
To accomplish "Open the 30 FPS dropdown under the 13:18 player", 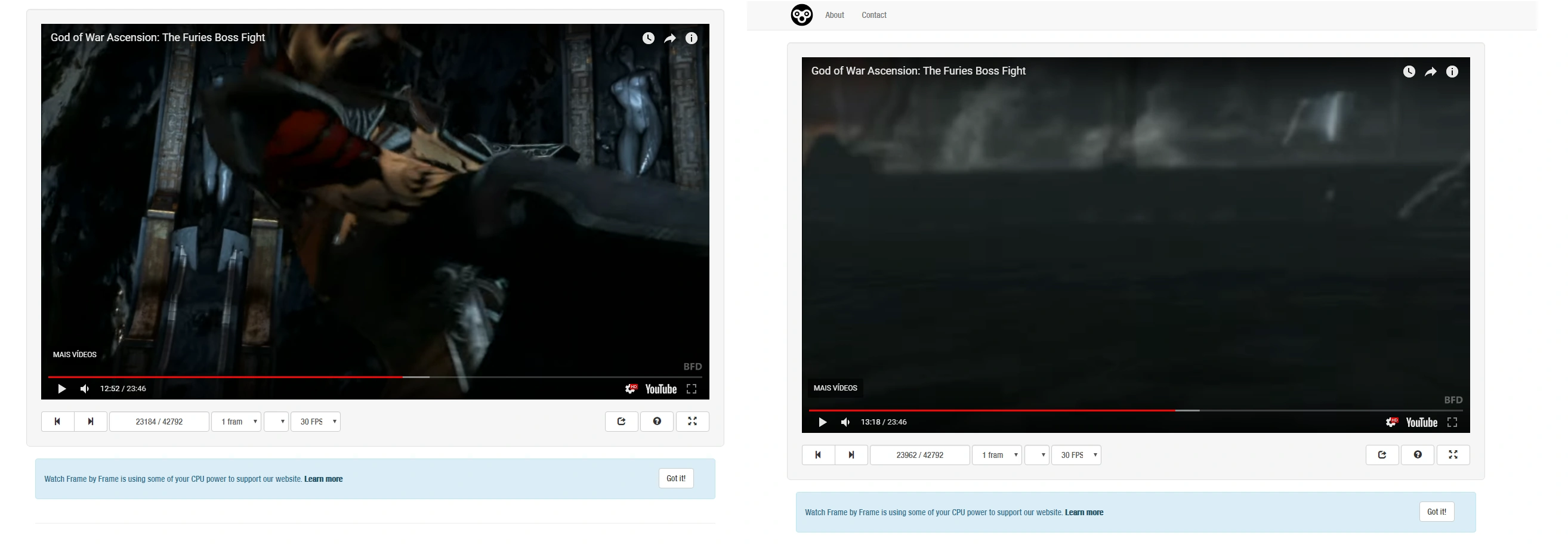I will point(1077,455).
